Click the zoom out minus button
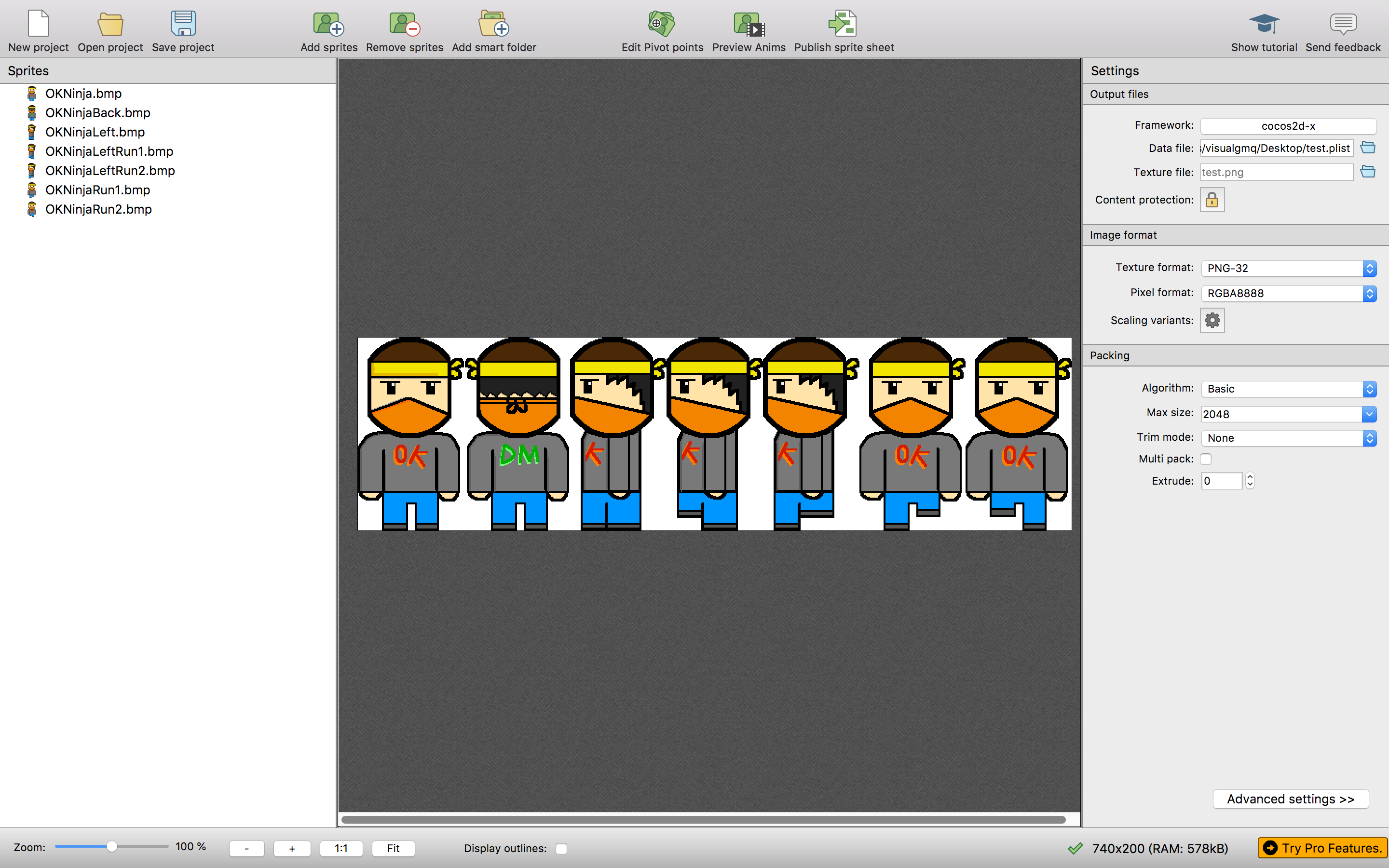 pos(247,849)
